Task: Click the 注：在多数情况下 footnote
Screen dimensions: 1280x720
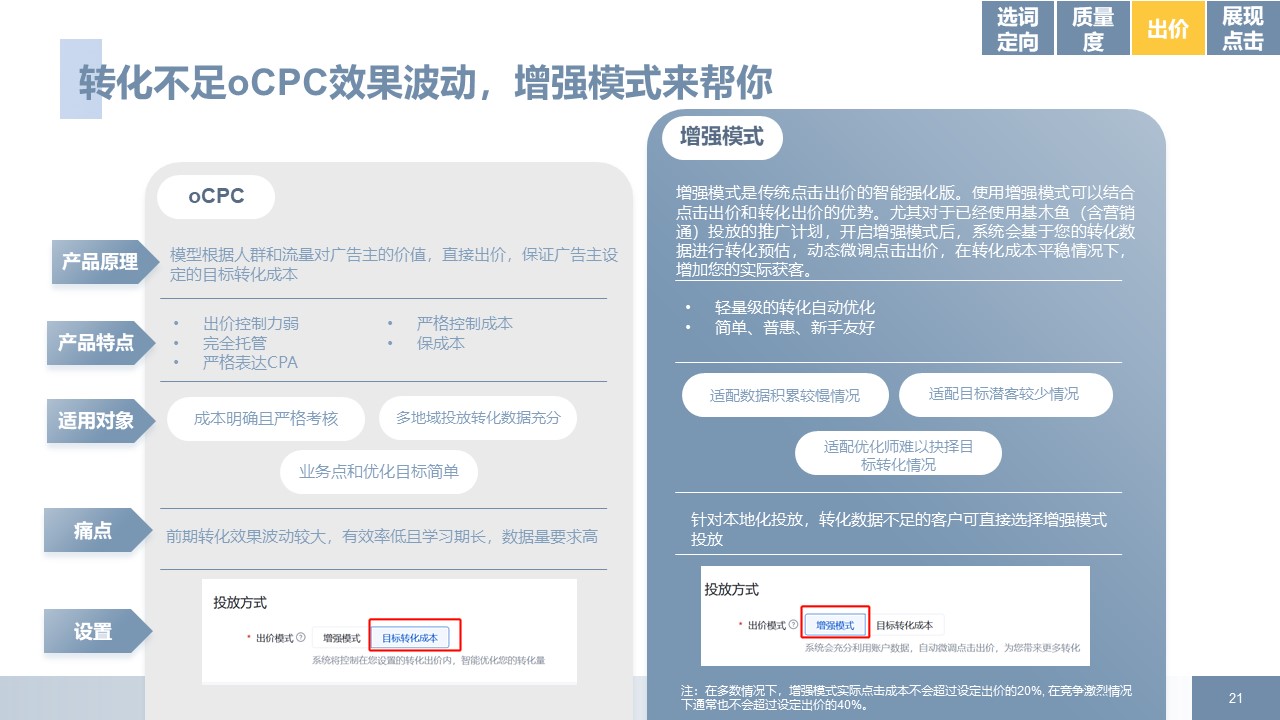Action: (x=906, y=697)
